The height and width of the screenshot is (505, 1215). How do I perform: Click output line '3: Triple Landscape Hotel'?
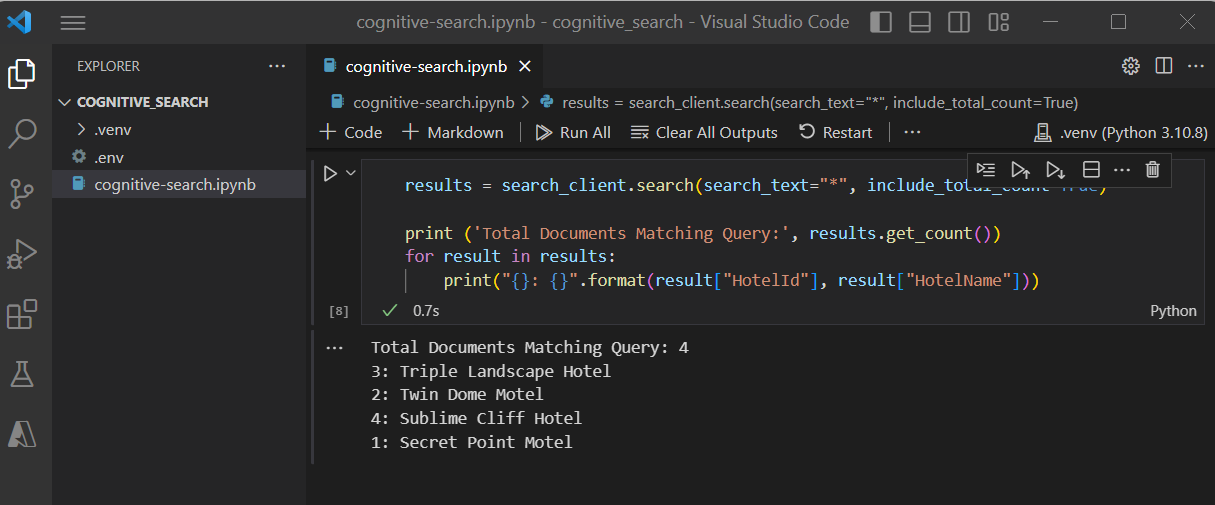pos(491,371)
